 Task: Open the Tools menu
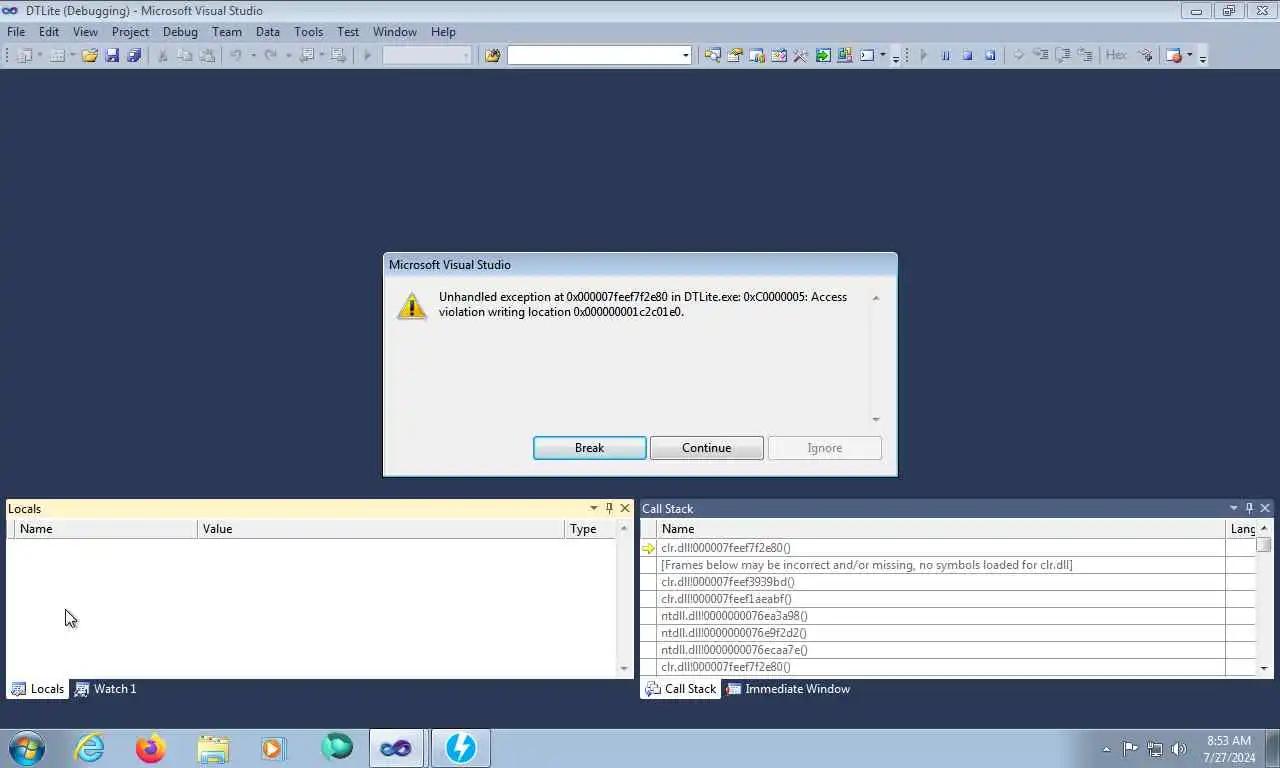(x=308, y=31)
